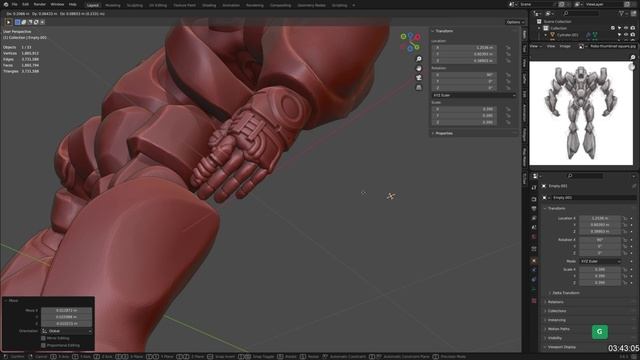
Task: Open XYZ Euler rotation mode dropdown in sidebar
Action: [x=473, y=95]
